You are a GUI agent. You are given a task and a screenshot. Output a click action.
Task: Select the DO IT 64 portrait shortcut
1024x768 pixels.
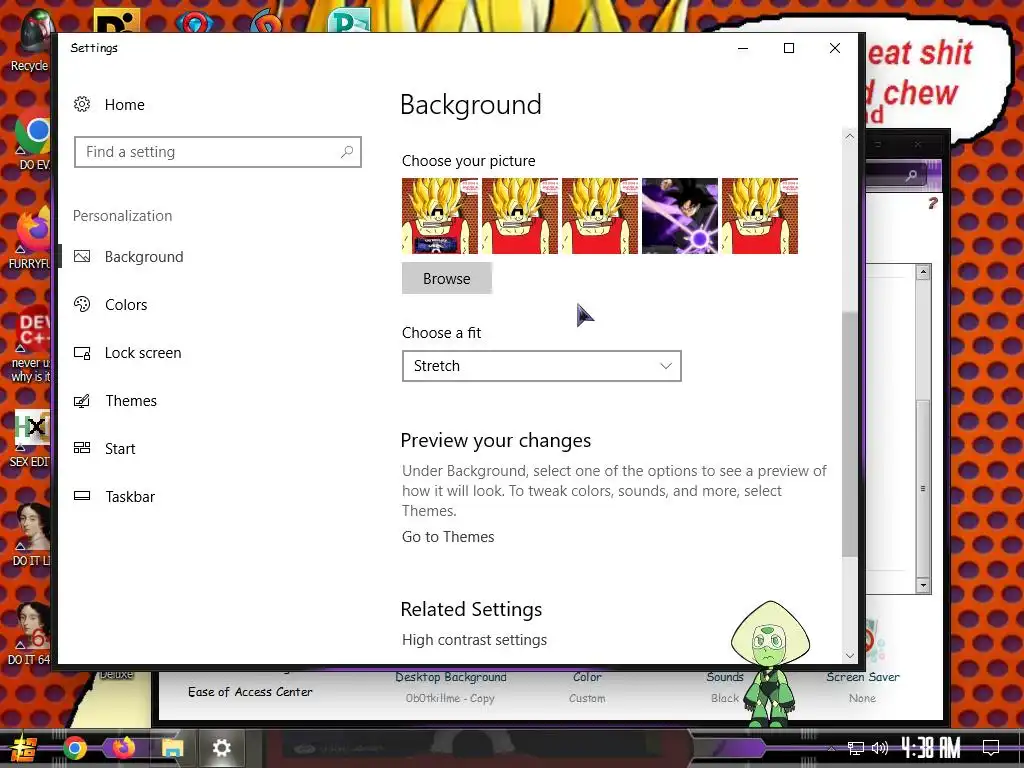pos(31,633)
